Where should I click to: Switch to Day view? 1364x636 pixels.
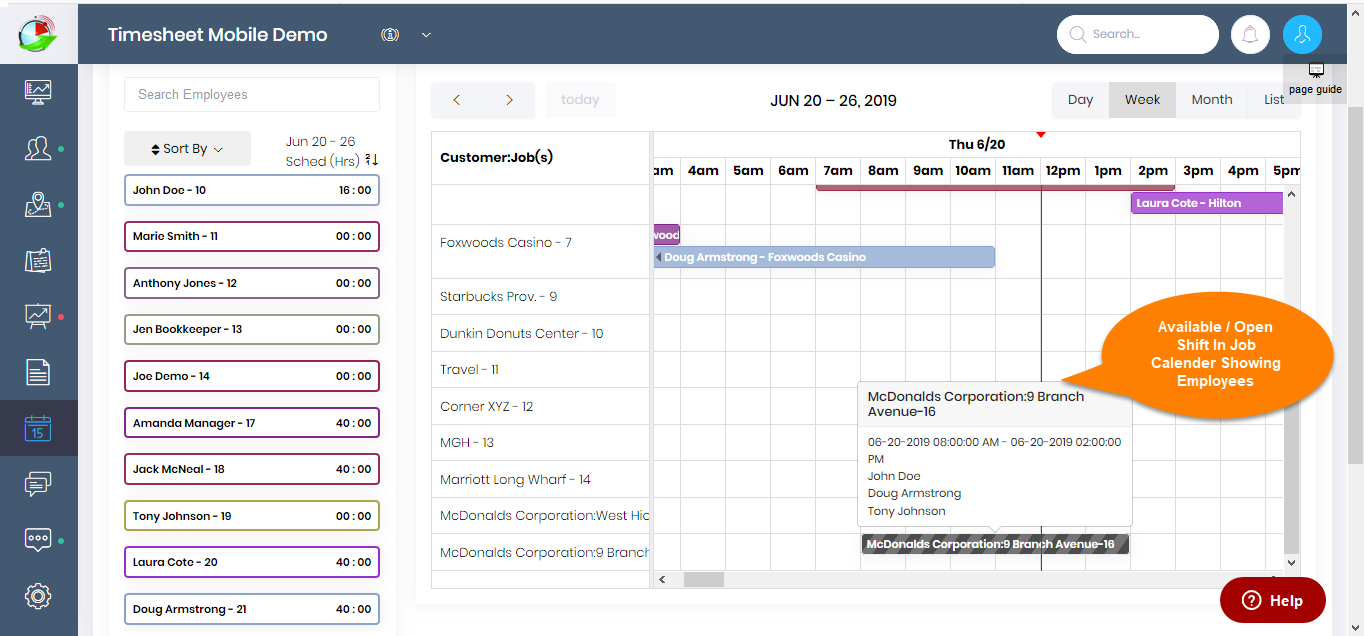(x=1080, y=100)
